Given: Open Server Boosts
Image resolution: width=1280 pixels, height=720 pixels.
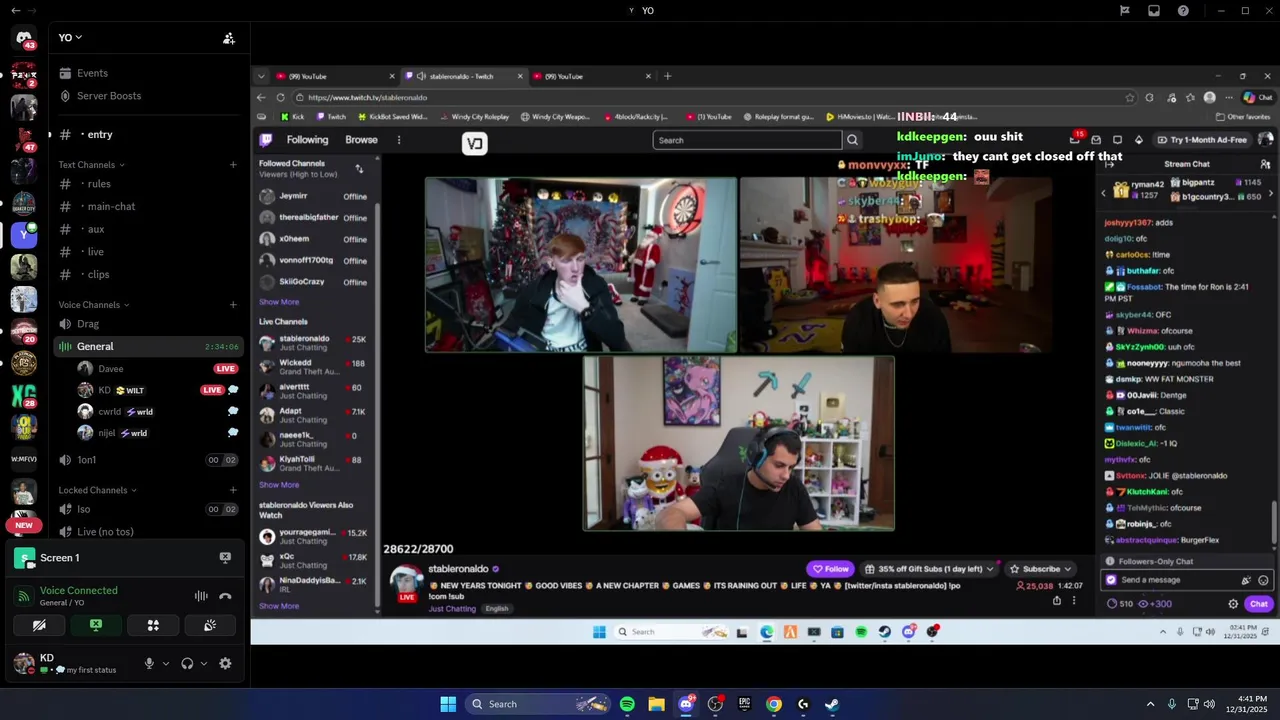Looking at the screenshot, I should coord(148,96).
